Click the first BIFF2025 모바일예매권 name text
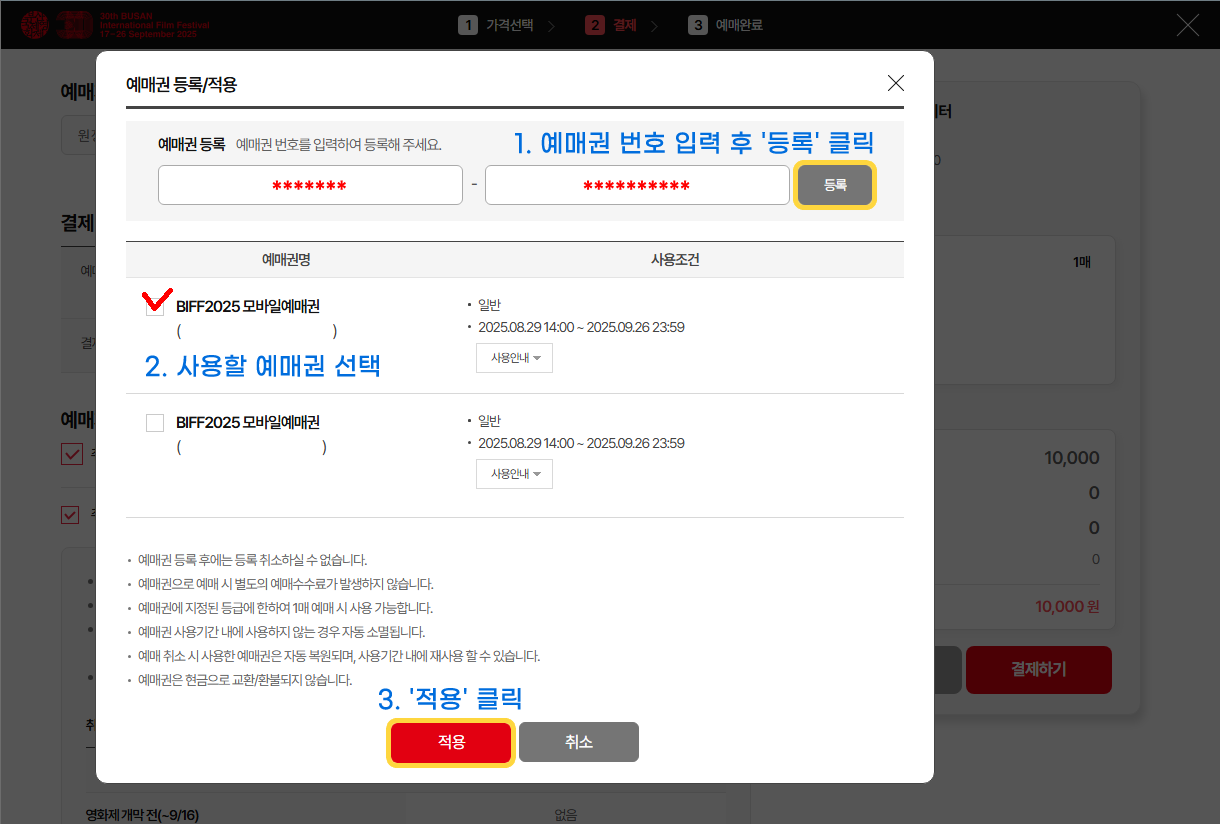This screenshot has height=824, width=1220. 248,307
